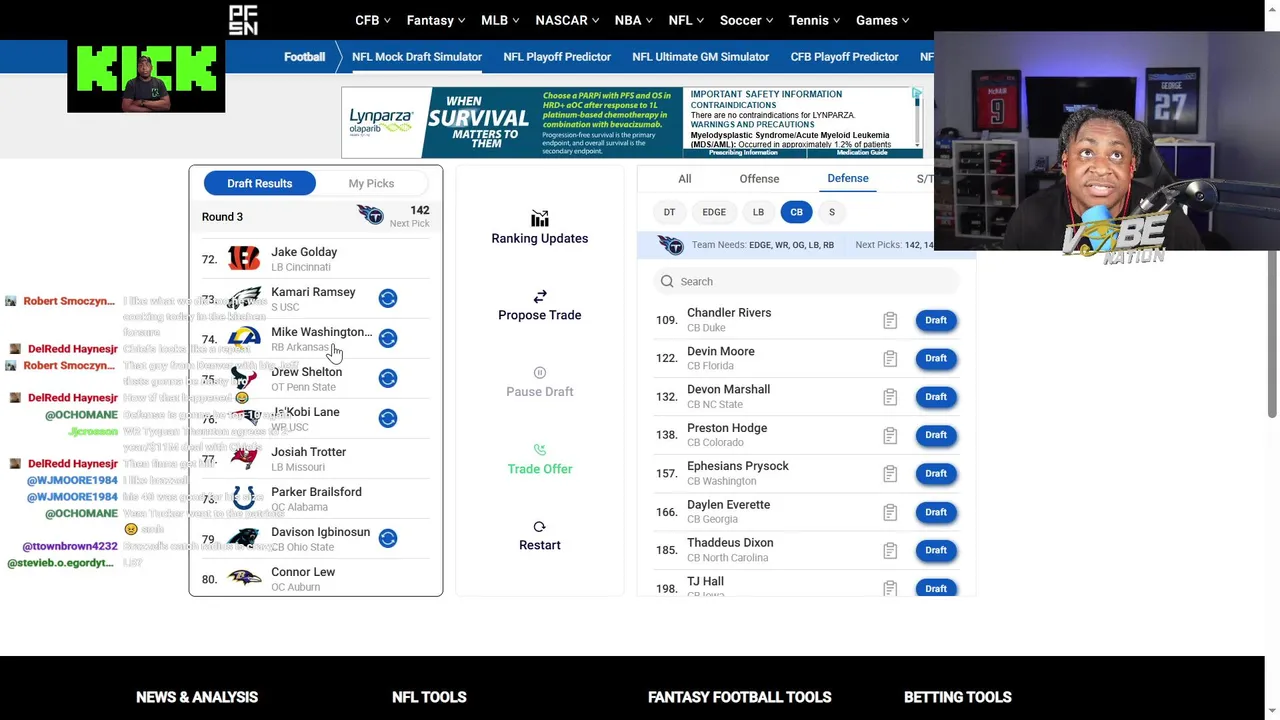Expand the Tennis menu dropdown
The image size is (1280, 720).
[x=815, y=20]
